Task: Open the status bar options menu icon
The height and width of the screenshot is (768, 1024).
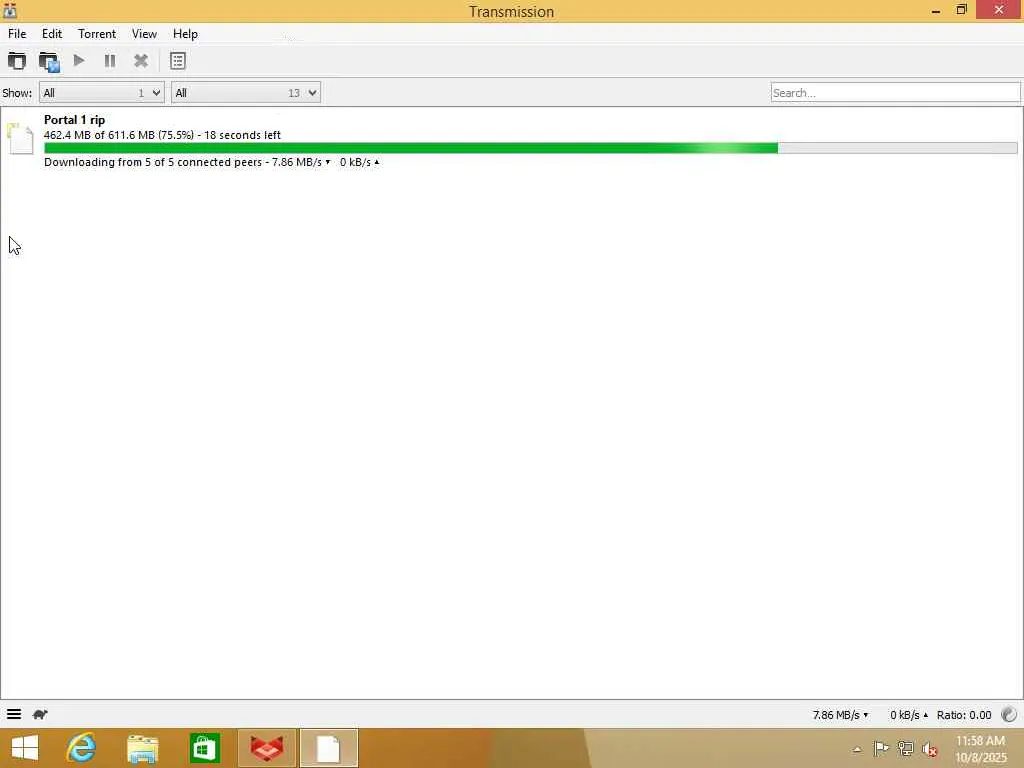Action: point(14,714)
